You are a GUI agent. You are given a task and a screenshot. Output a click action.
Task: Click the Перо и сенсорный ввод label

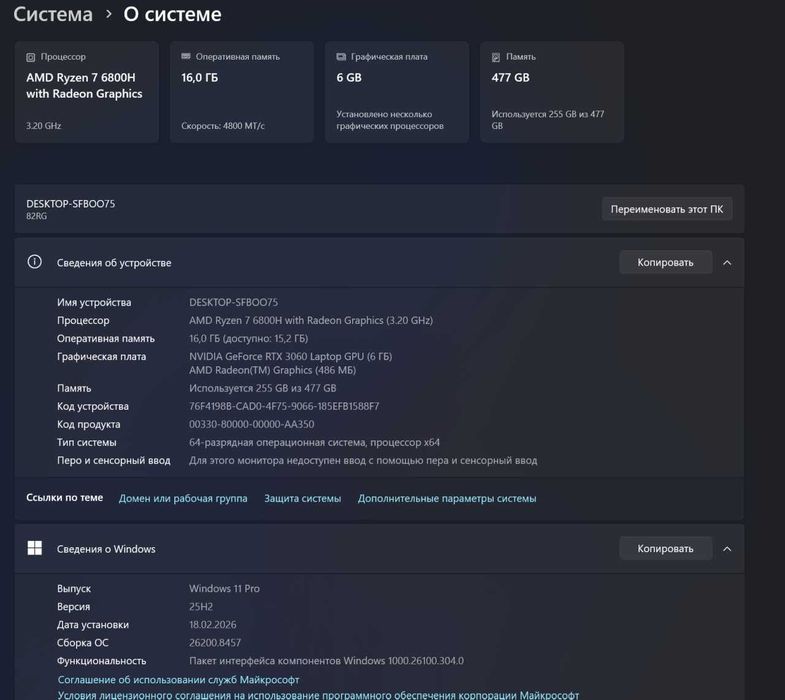pos(114,460)
